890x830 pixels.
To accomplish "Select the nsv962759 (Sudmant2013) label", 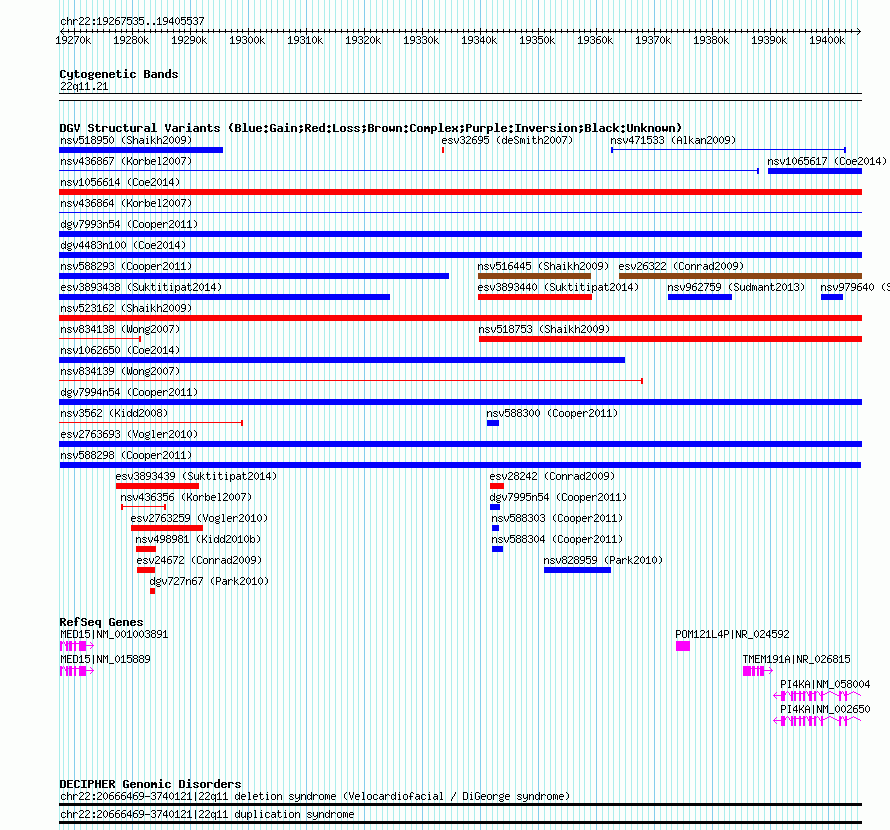I will (x=736, y=287).
